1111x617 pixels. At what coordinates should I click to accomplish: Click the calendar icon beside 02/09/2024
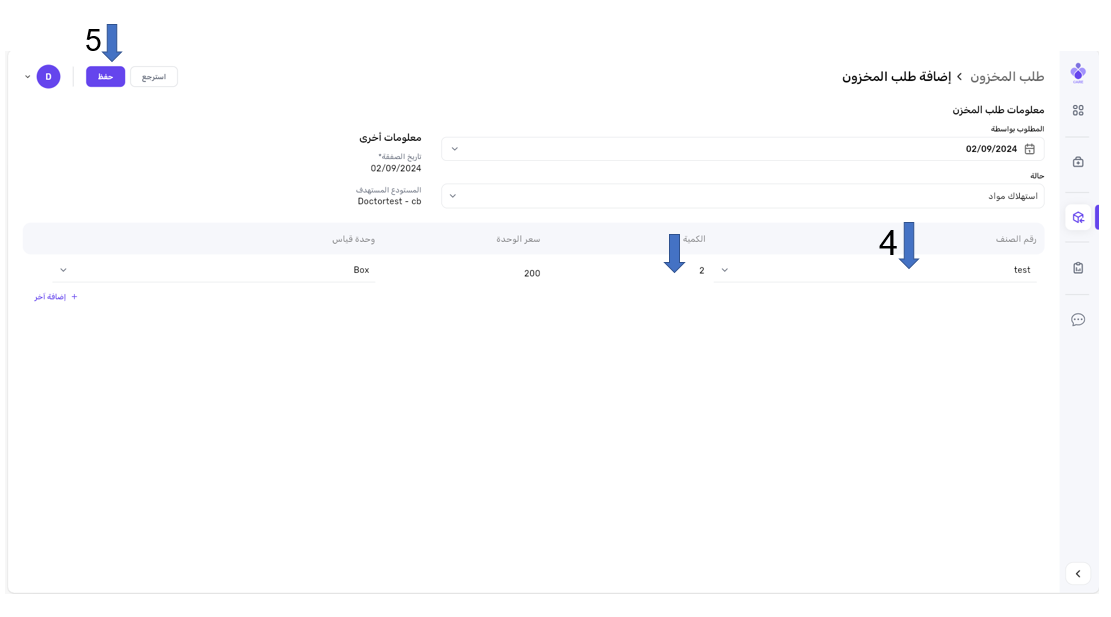pyautogui.click(x=1029, y=149)
